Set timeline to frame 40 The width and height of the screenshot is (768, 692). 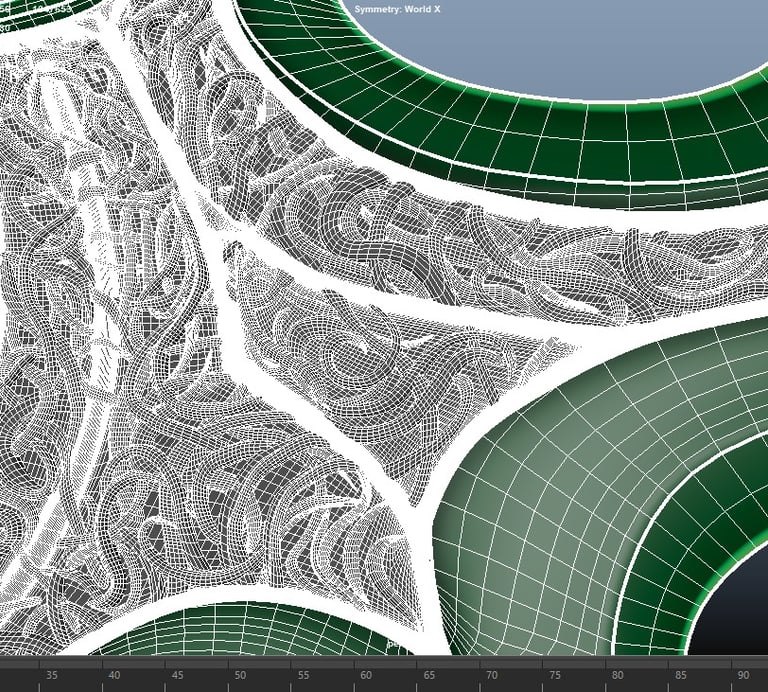pos(114,675)
